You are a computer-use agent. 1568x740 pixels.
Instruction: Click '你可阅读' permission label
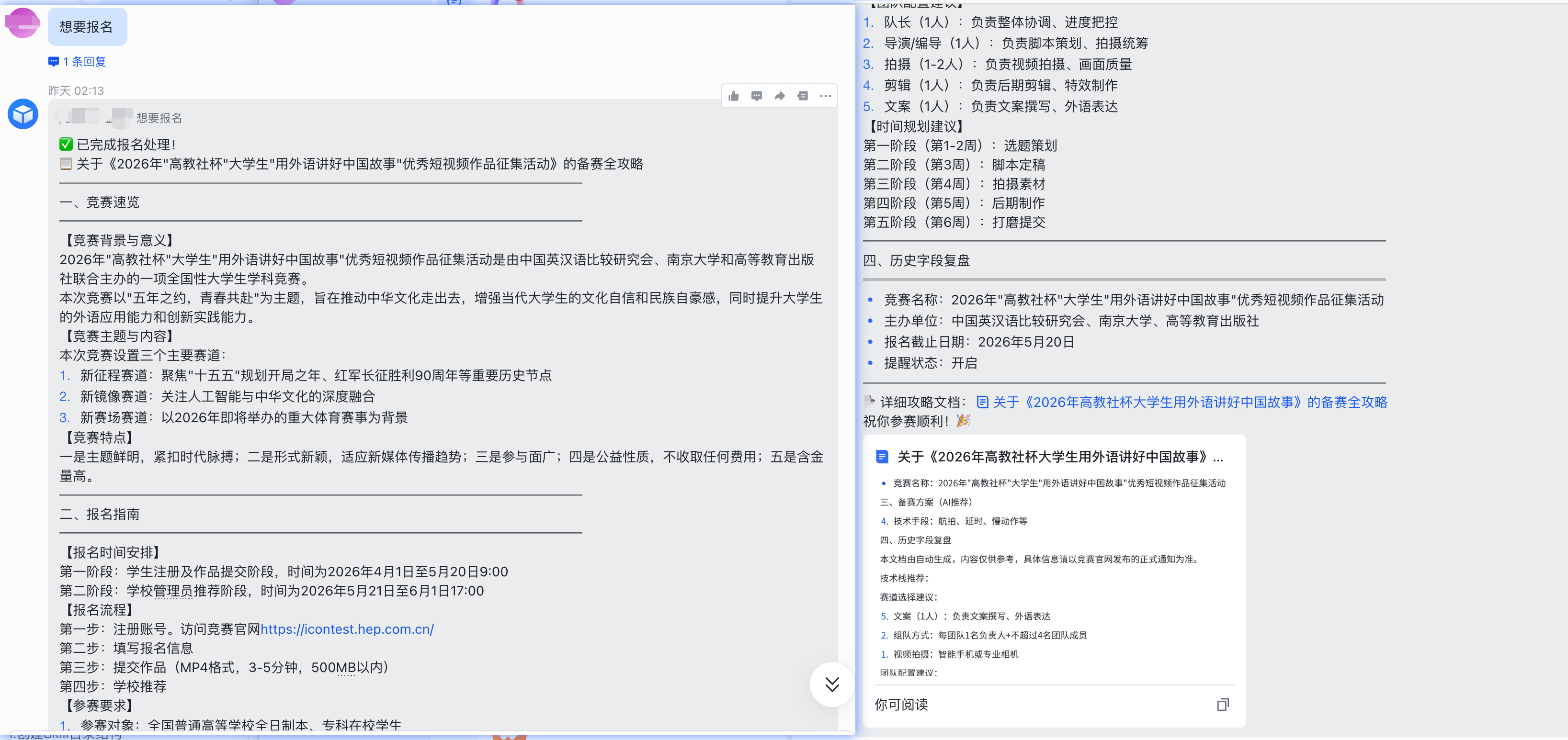(901, 705)
